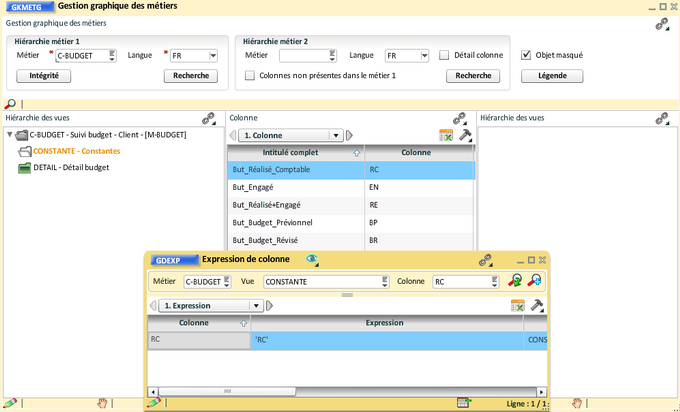This screenshot has width=680, height=412.
Task: Click the eraser icon in Expression window status bar
Action: coord(153,402)
